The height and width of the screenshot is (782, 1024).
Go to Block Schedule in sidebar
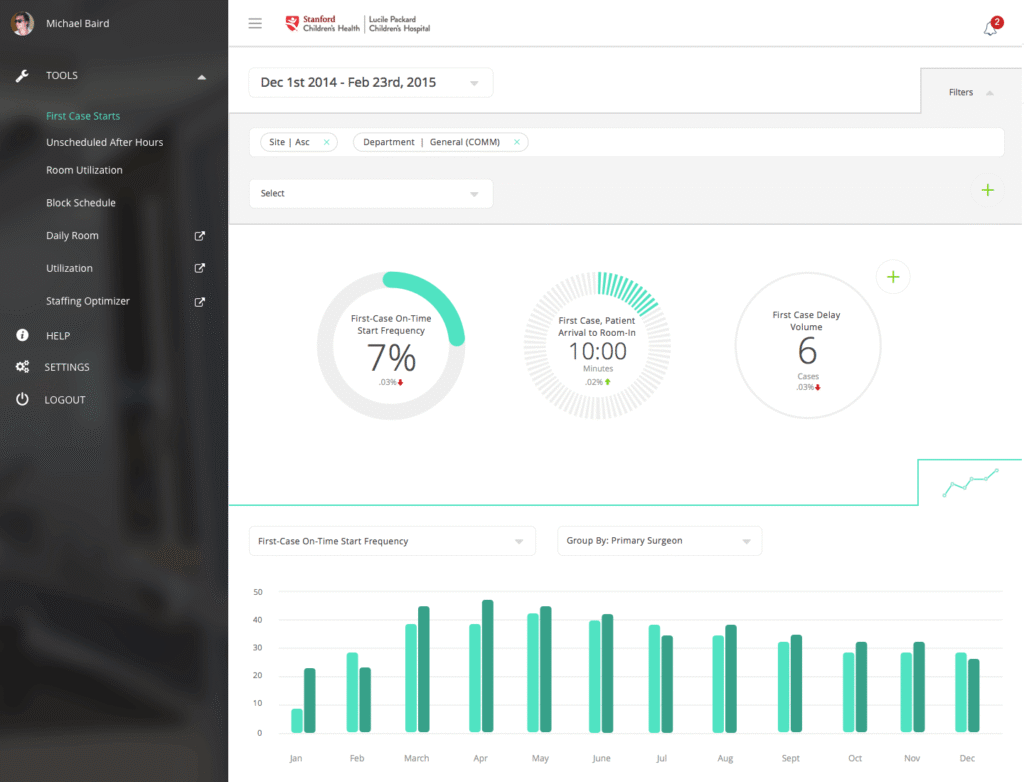[81, 203]
